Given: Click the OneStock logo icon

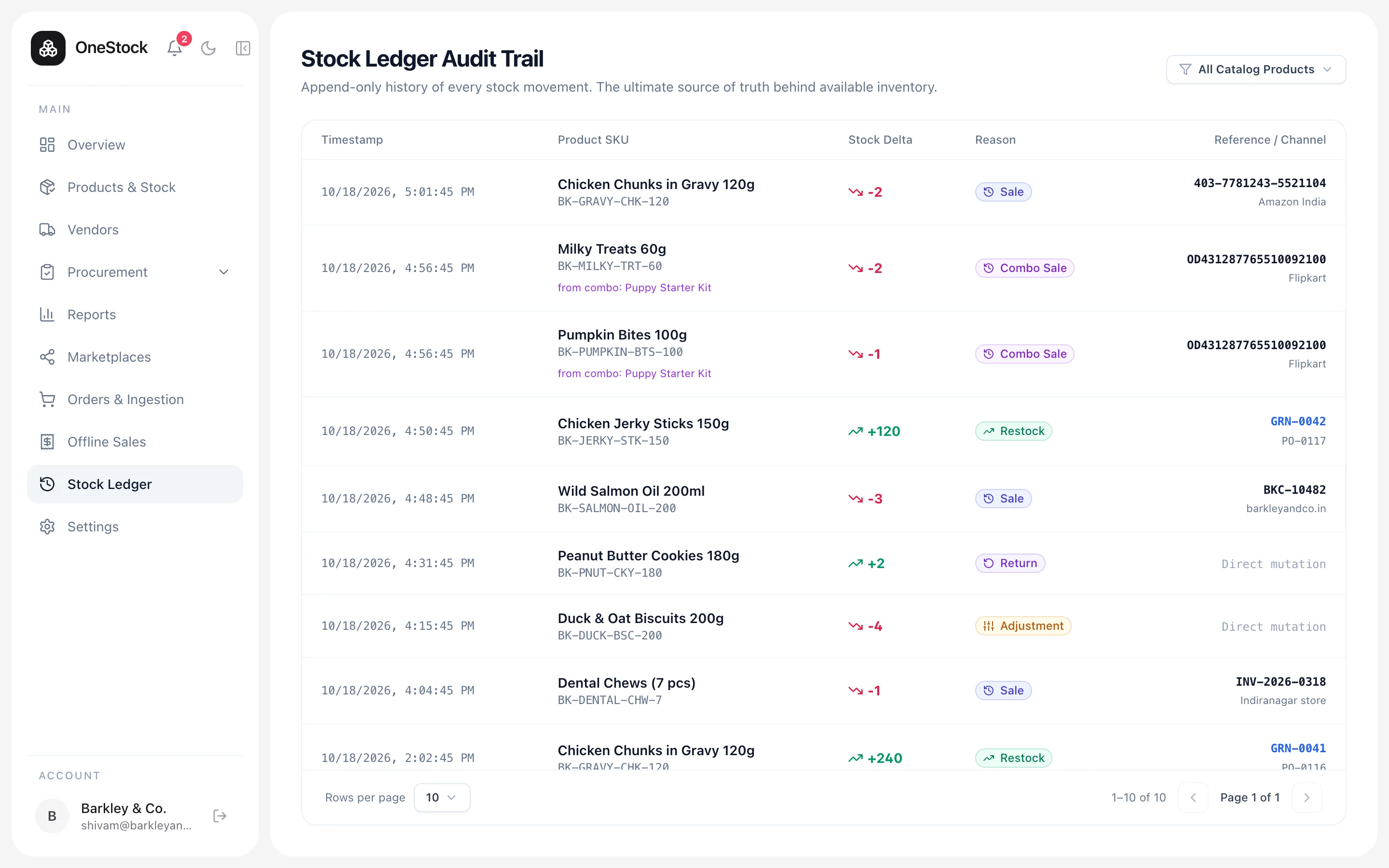Looking at the screenshot, I should [48, 48].
